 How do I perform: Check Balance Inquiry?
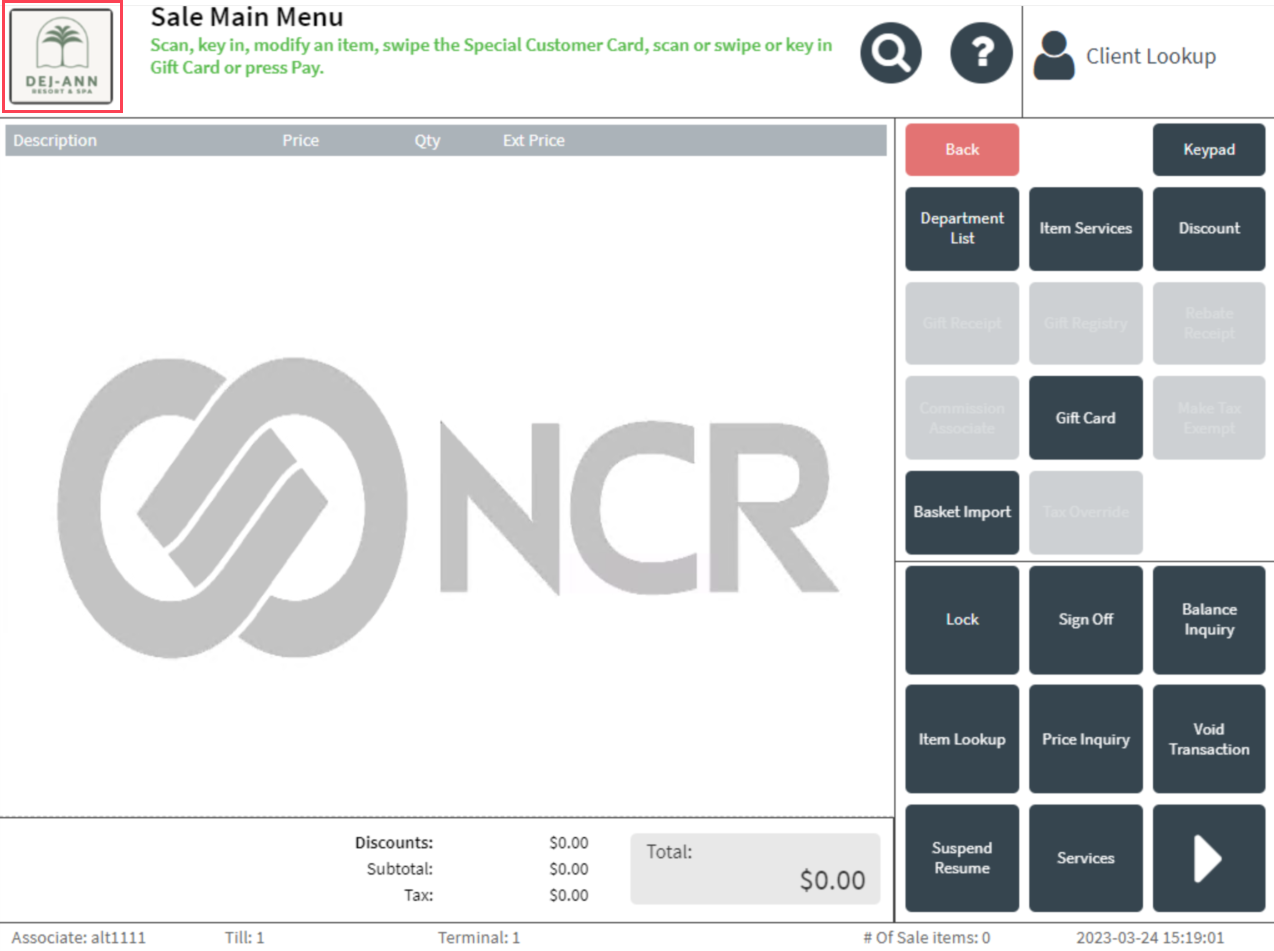click(x=1208, y=620)
